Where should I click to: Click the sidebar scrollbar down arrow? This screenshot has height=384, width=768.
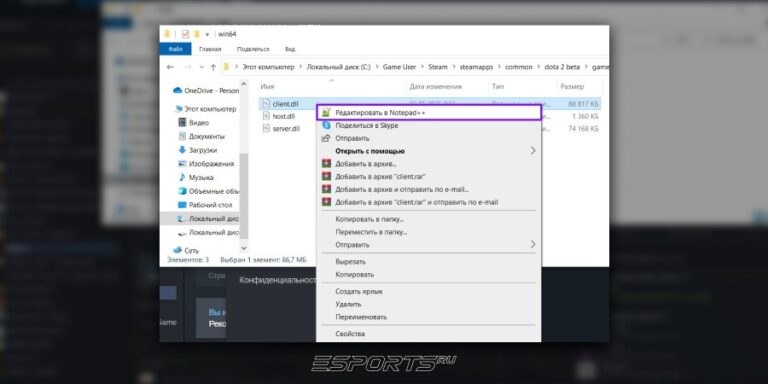coord(244,248)
